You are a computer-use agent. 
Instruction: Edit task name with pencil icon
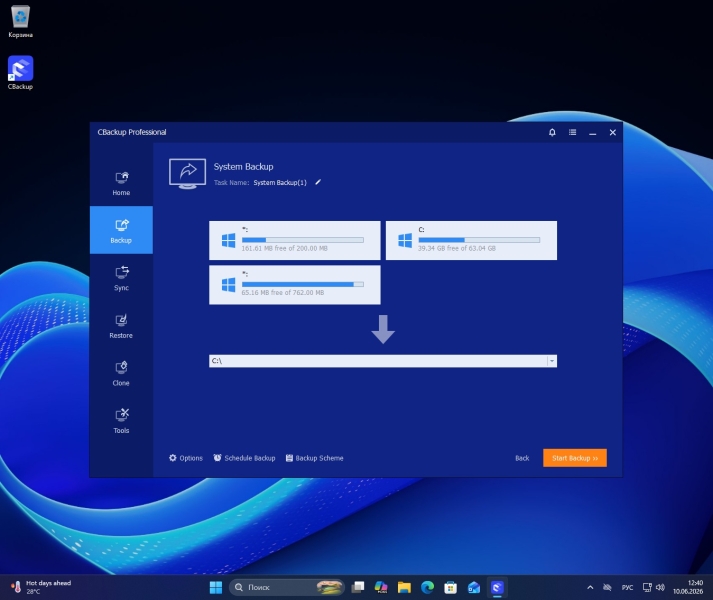[318, 182]
